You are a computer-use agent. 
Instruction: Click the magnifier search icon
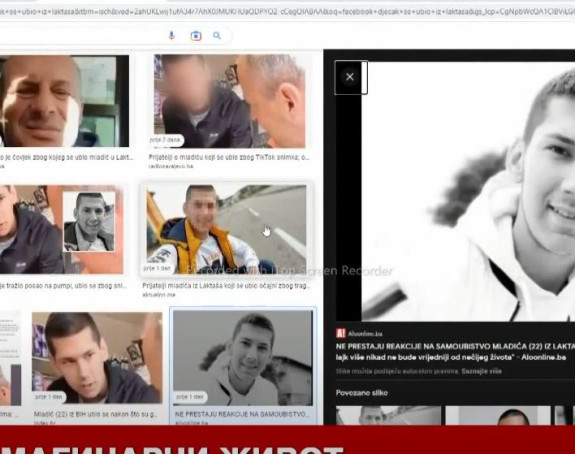point(217,36)
